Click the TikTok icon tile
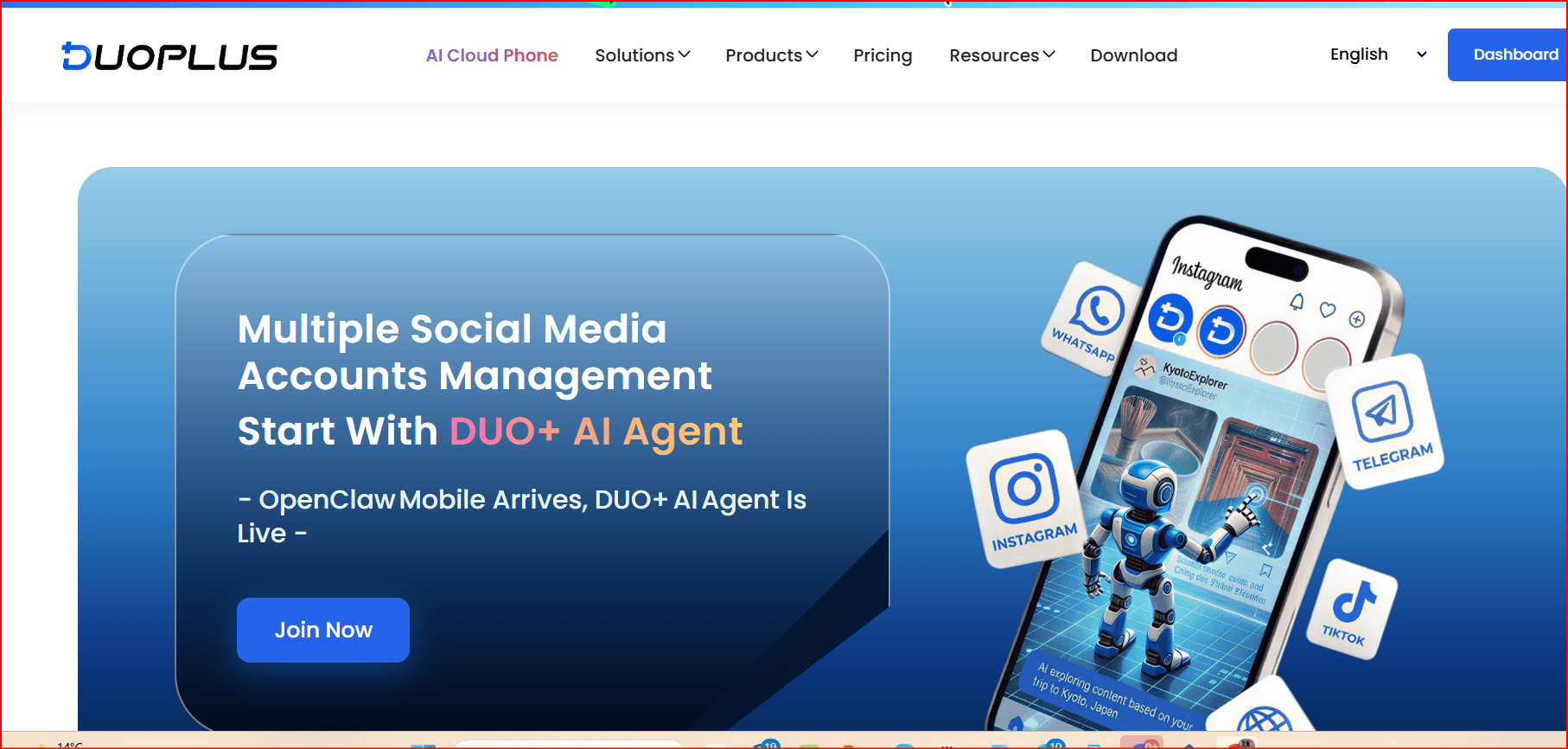The image size is (1568, 749). [x=1351, y=610]
